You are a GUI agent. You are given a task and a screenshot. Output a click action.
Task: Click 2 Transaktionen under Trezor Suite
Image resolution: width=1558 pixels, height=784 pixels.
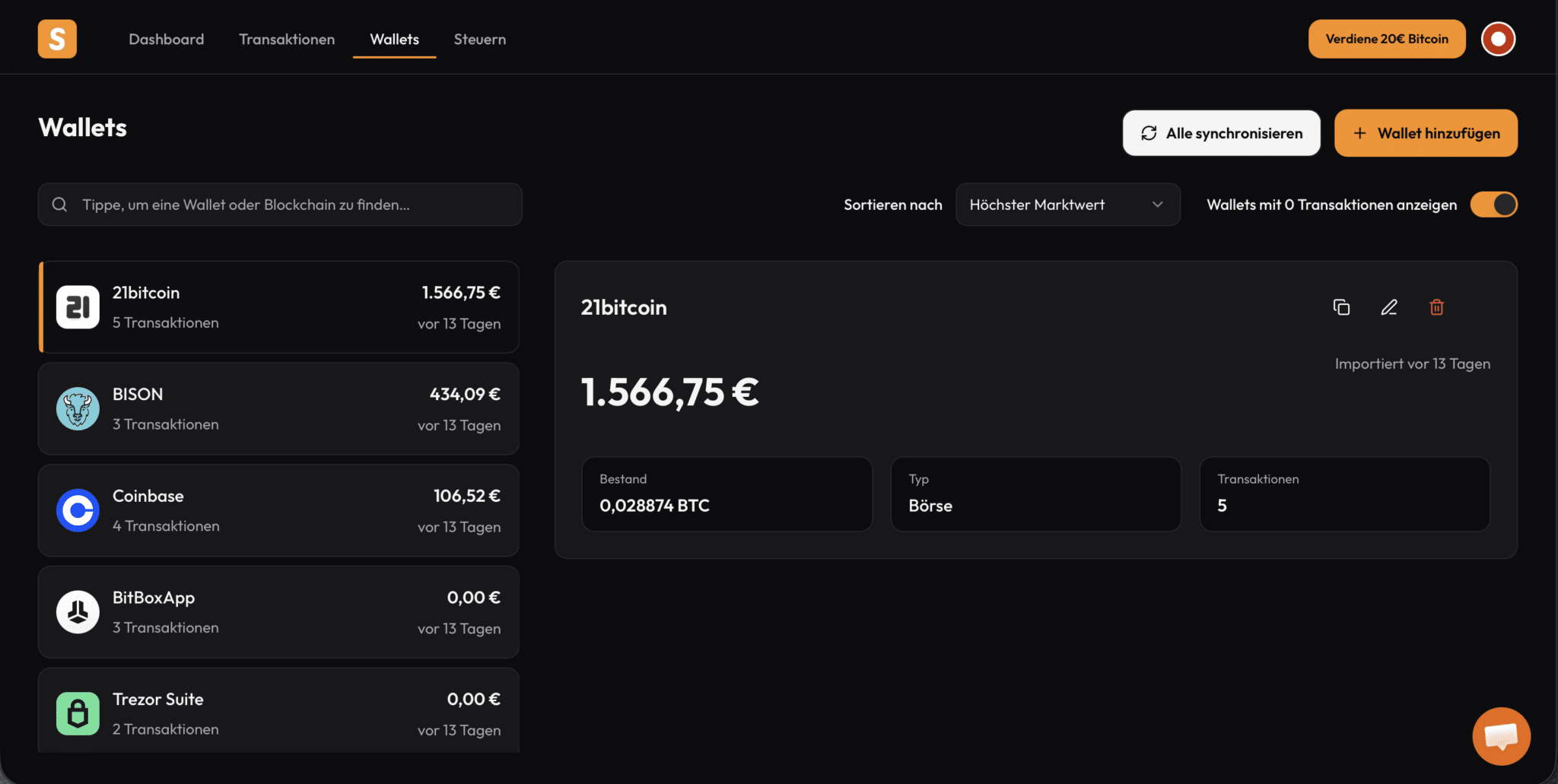166,729
